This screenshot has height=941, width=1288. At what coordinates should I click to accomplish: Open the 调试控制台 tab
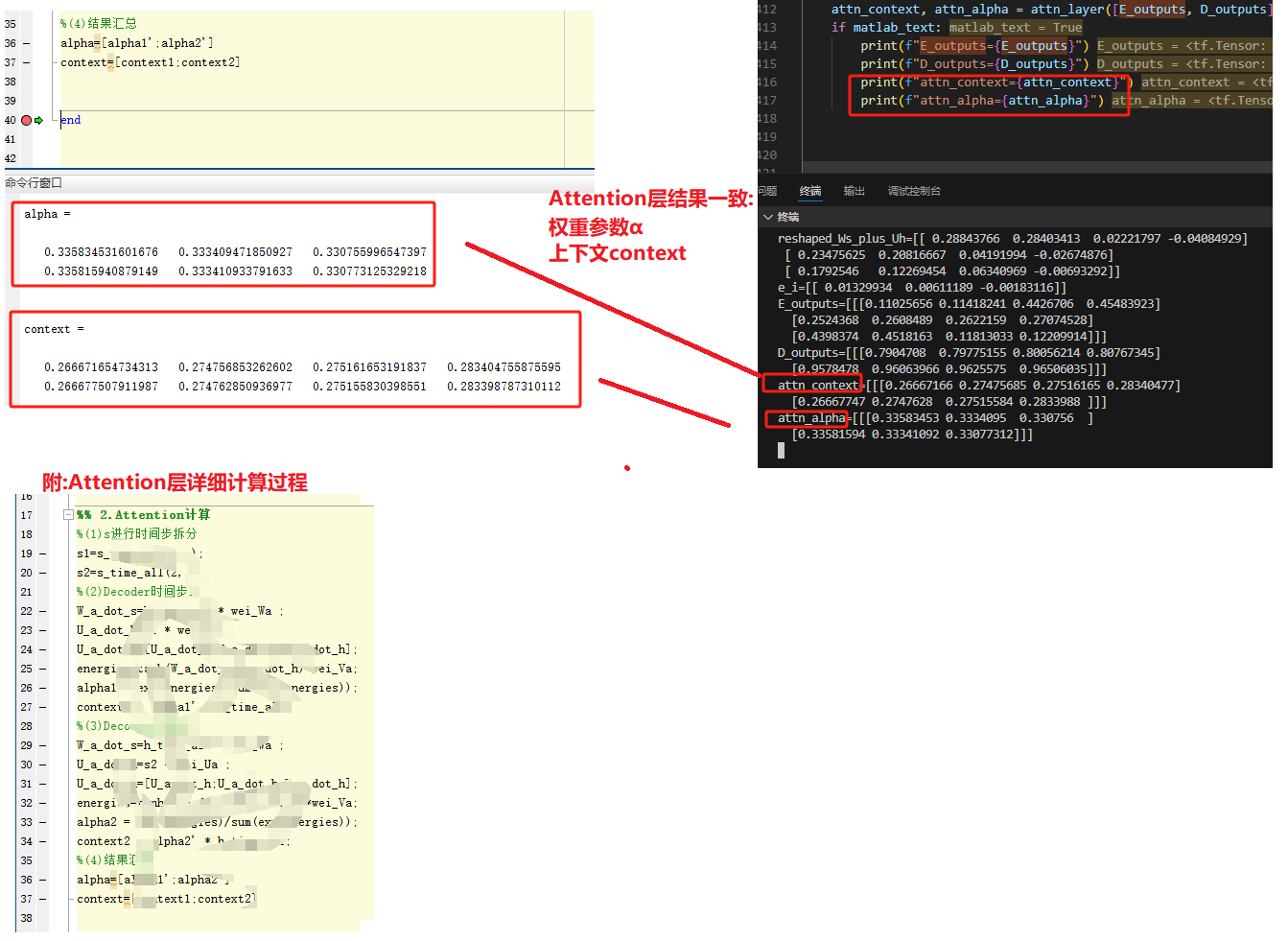click(912, 190)
